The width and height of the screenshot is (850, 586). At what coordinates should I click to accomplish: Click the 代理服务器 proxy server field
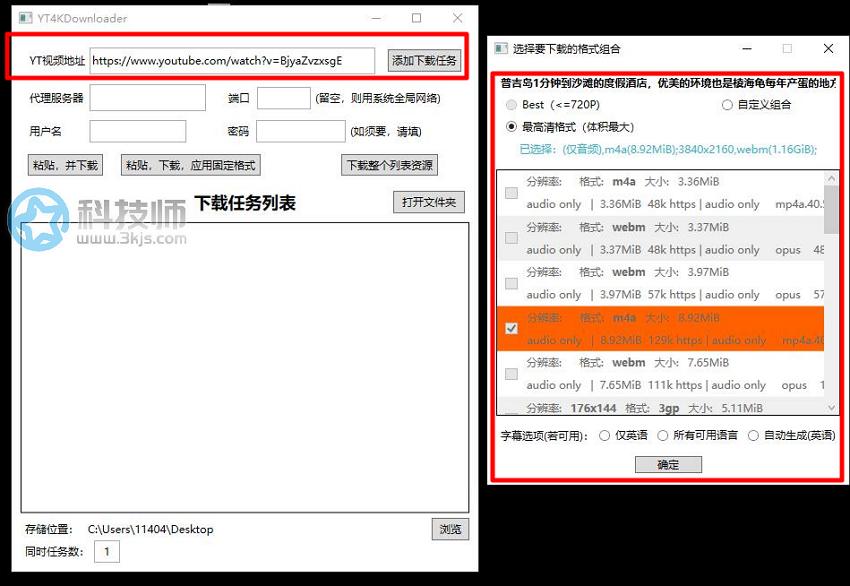click(x=147, y=98)
